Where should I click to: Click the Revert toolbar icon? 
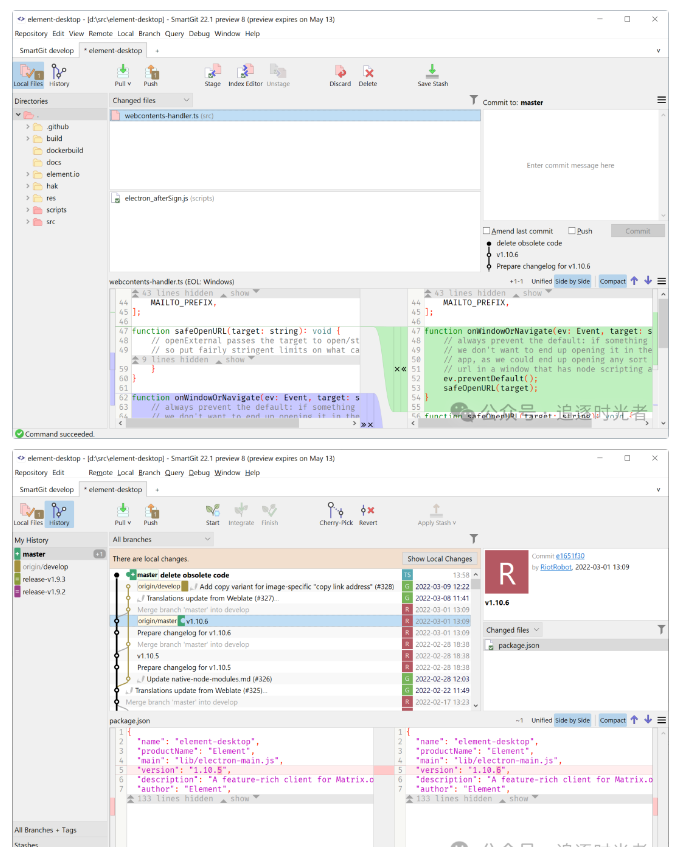pos(368,514)
